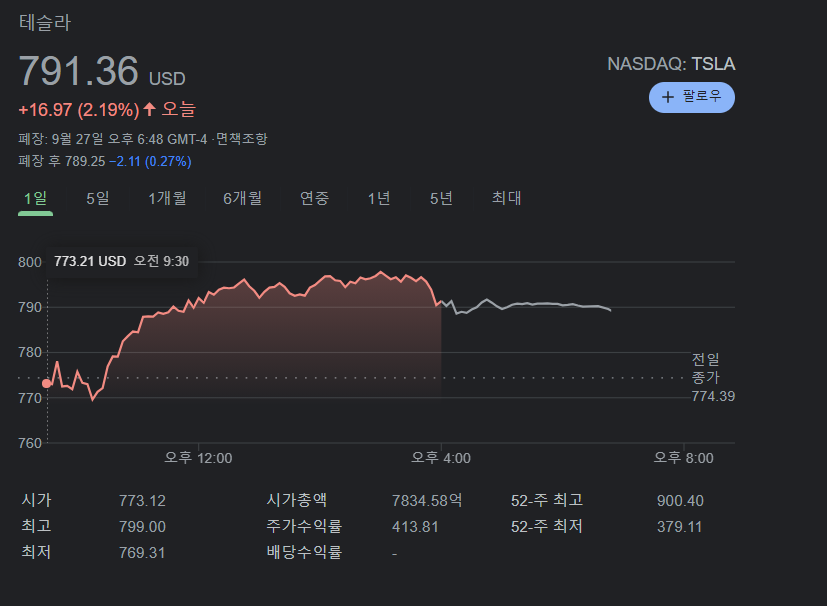Screen dimensions: 827x606
Task: Switch to the 5일 tab
Action: pyautogui.click(x=98, y=198)
